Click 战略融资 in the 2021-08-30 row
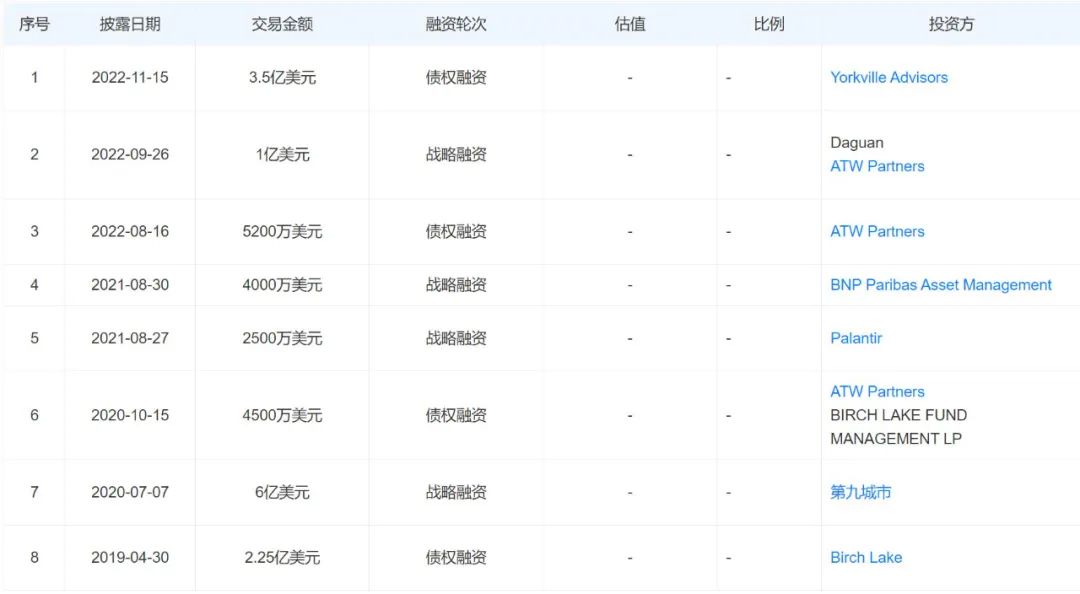 click(456, 285)
